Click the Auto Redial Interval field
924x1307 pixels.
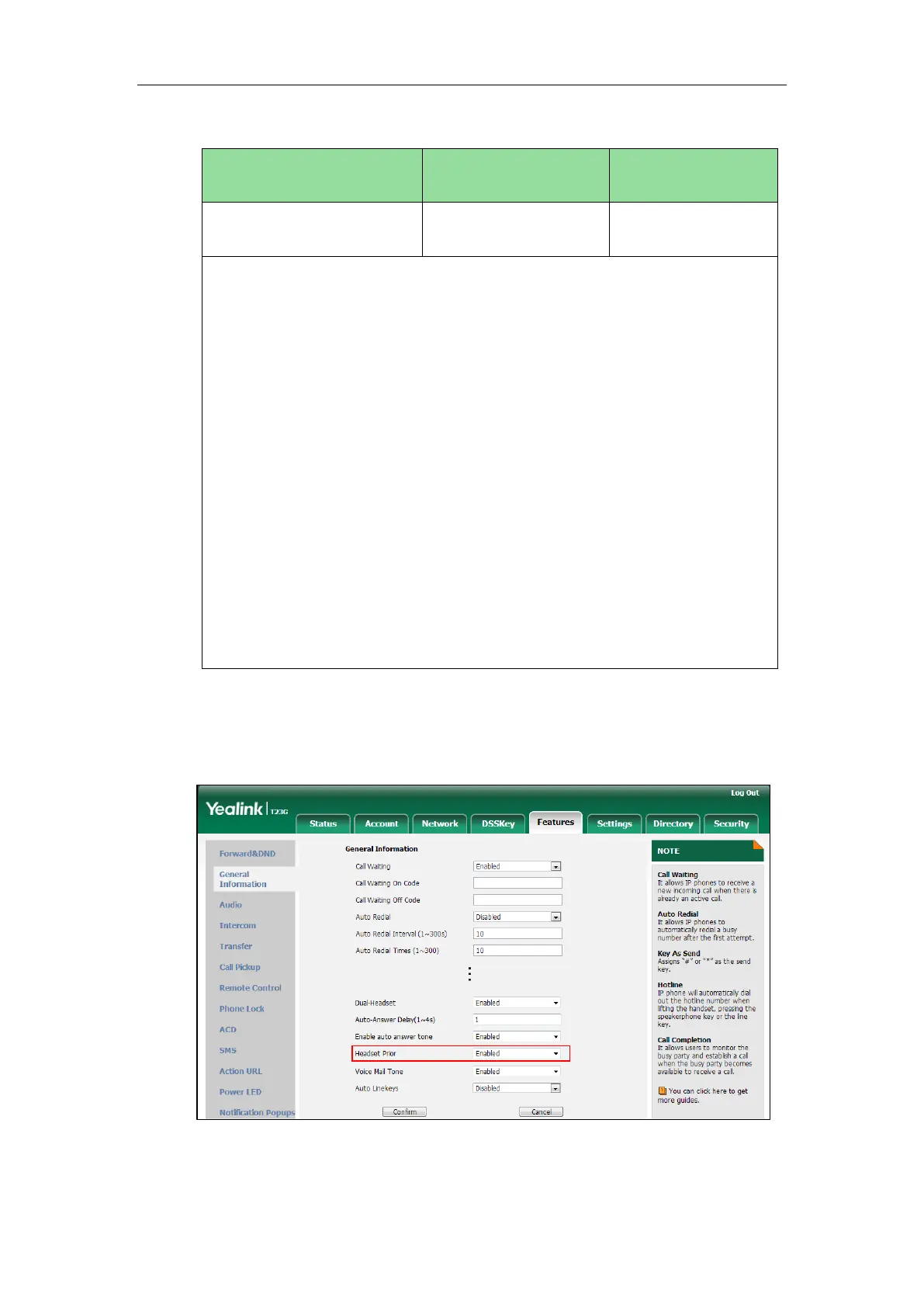[x=517, y=934]
